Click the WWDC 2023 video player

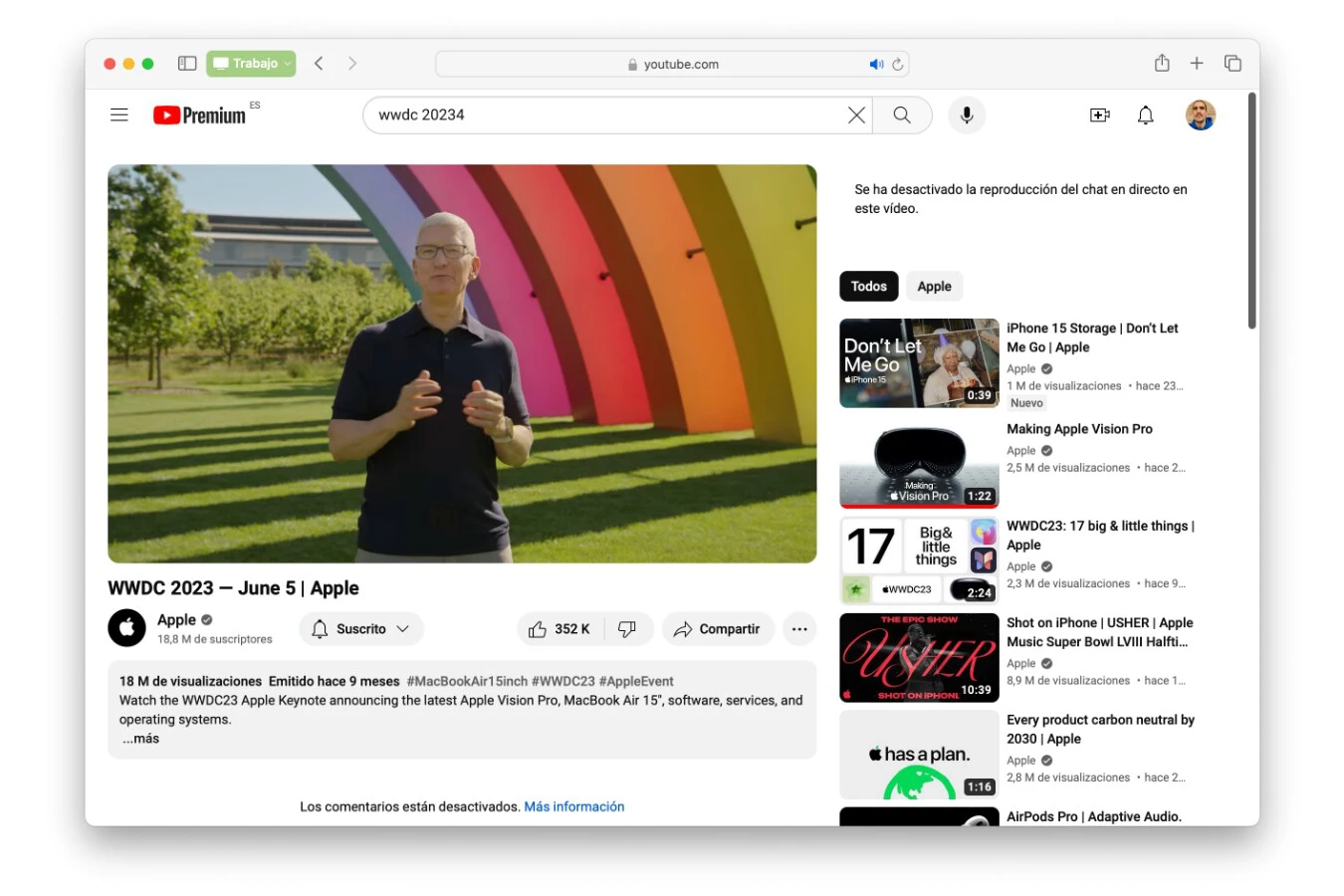462,363
